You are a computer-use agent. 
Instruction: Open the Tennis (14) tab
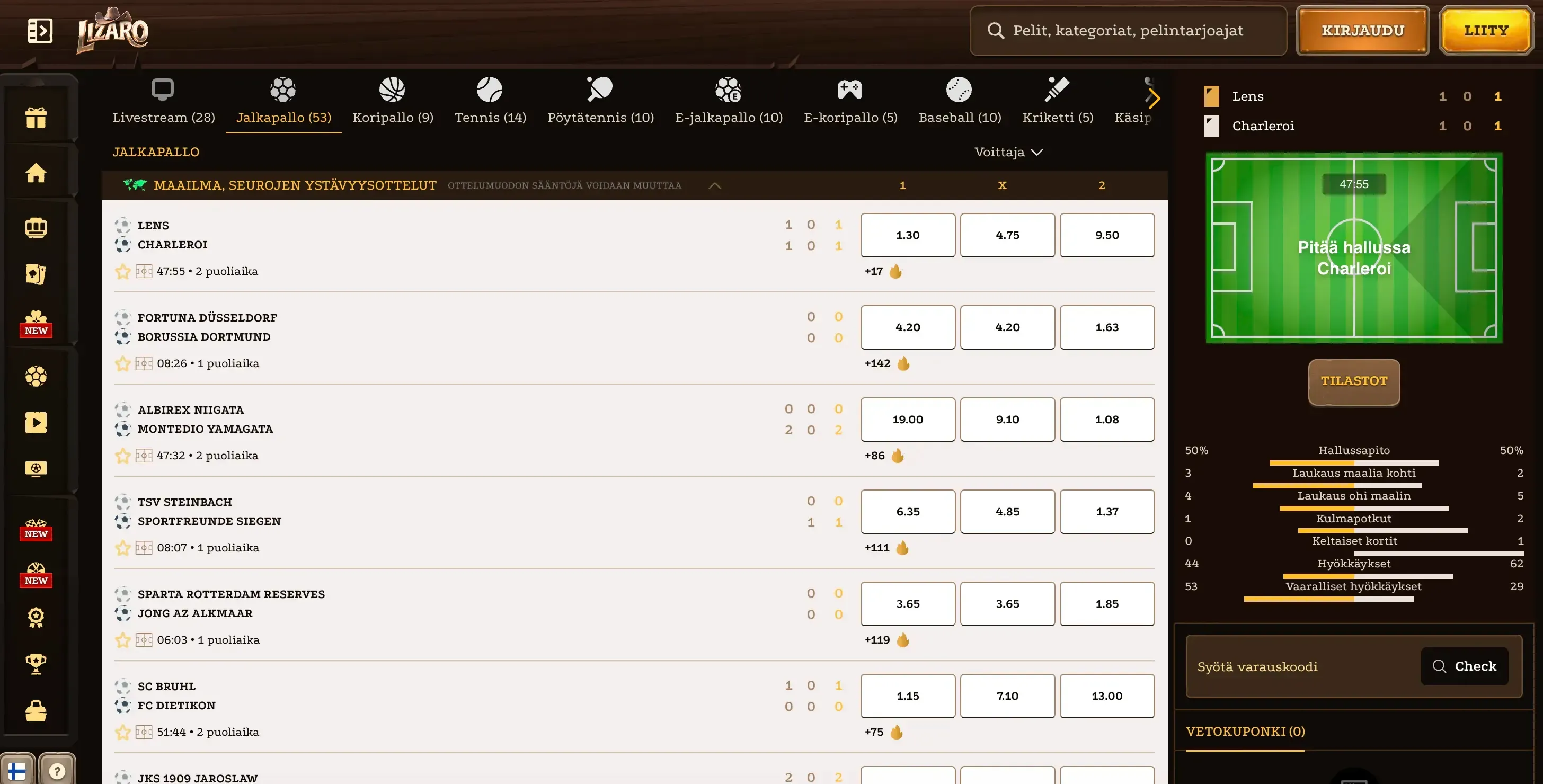tap(490, 102)
